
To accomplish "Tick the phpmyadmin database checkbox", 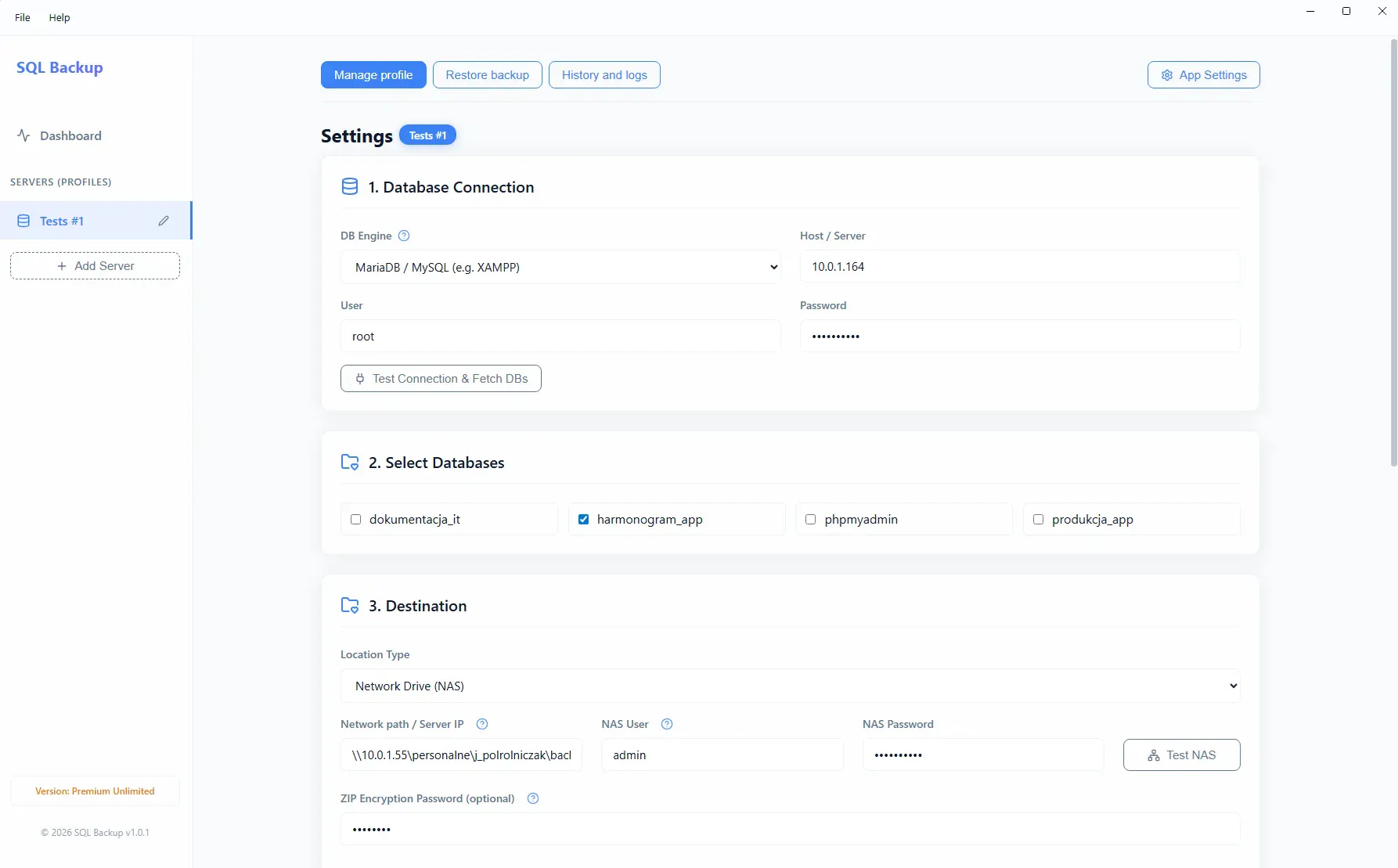I will click(x=811, y=519).
